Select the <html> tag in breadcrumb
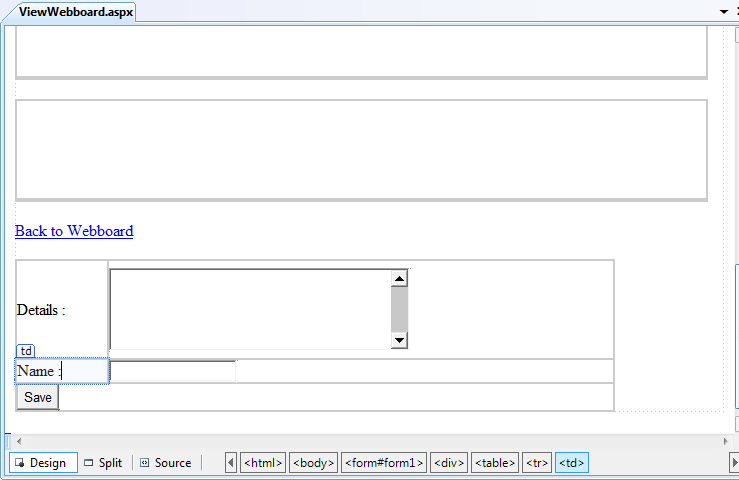This screenshot has height=480, width=739. [263, 463]
